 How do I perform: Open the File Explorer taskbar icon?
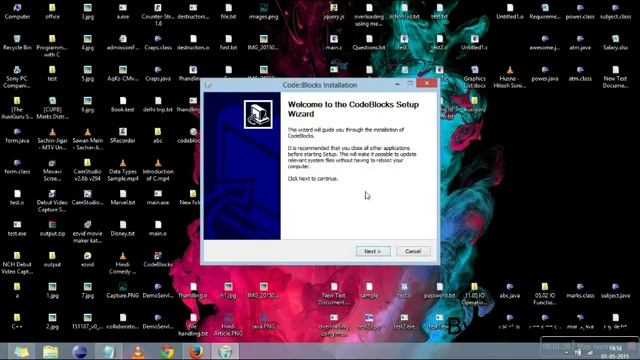[x=51, y=352]
